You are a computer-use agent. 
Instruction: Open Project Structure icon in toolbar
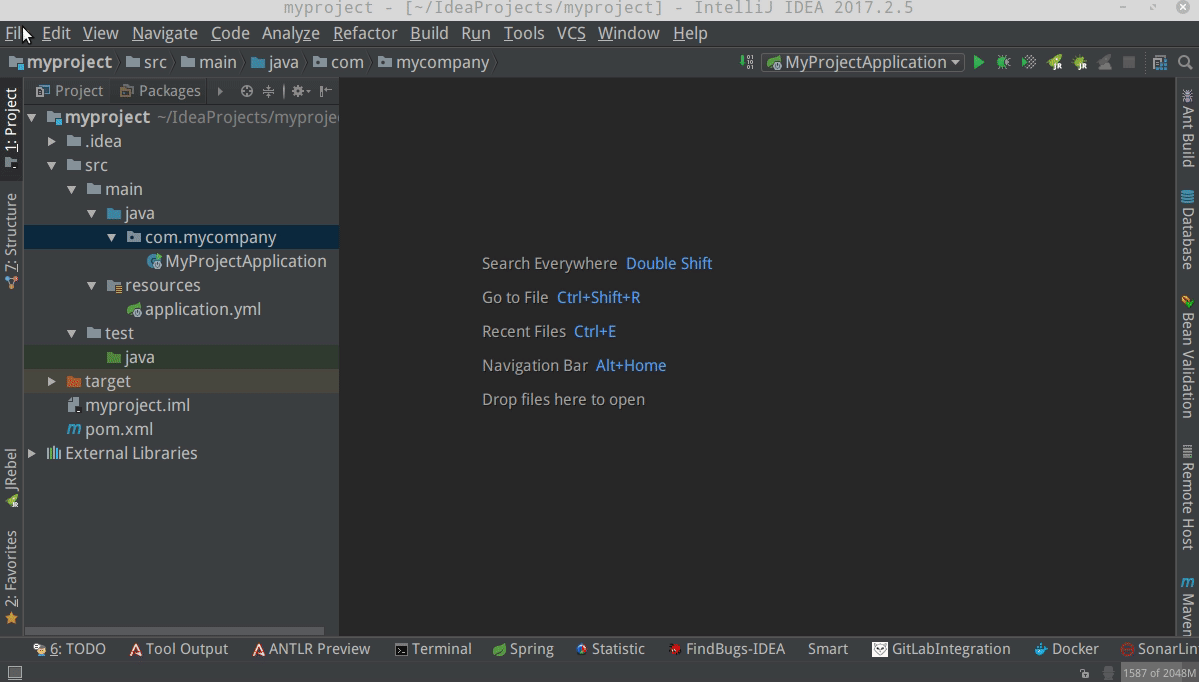(x=1159, y=63)
